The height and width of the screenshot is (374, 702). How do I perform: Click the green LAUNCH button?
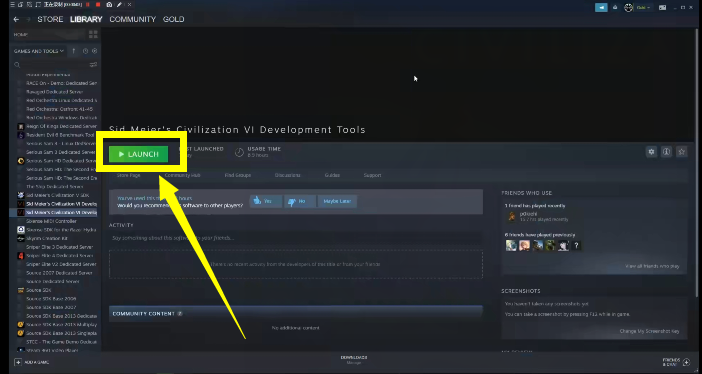click(138, 154)
